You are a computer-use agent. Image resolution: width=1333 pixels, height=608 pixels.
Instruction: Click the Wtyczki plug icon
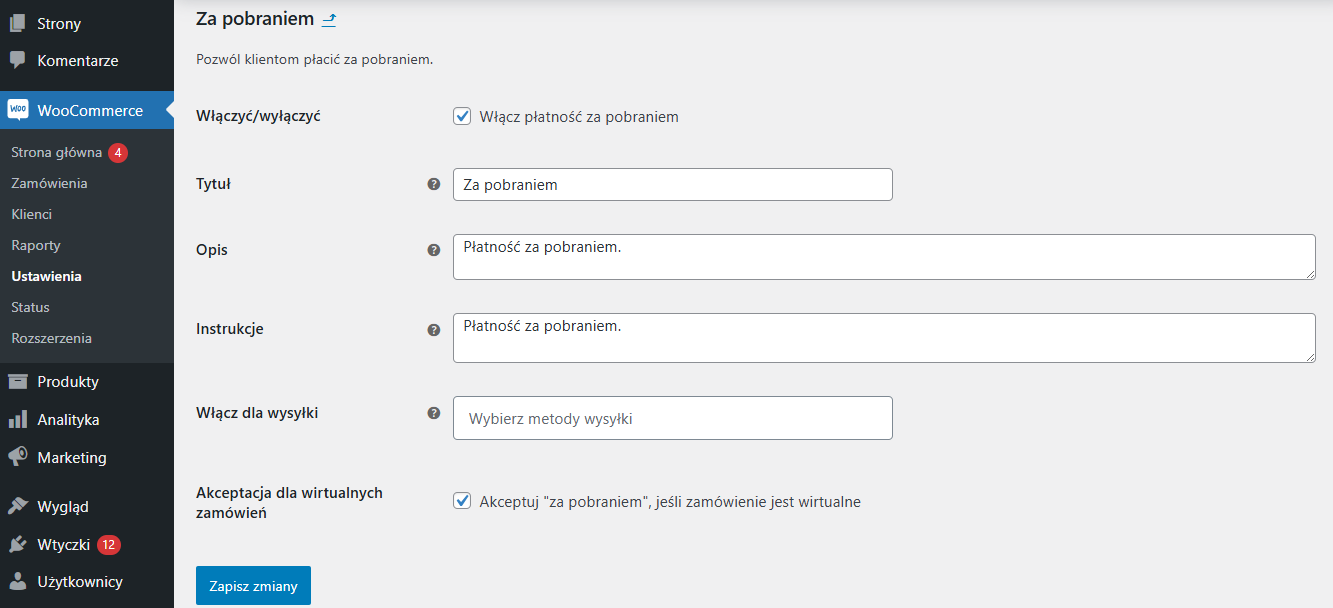pos(17,544)
